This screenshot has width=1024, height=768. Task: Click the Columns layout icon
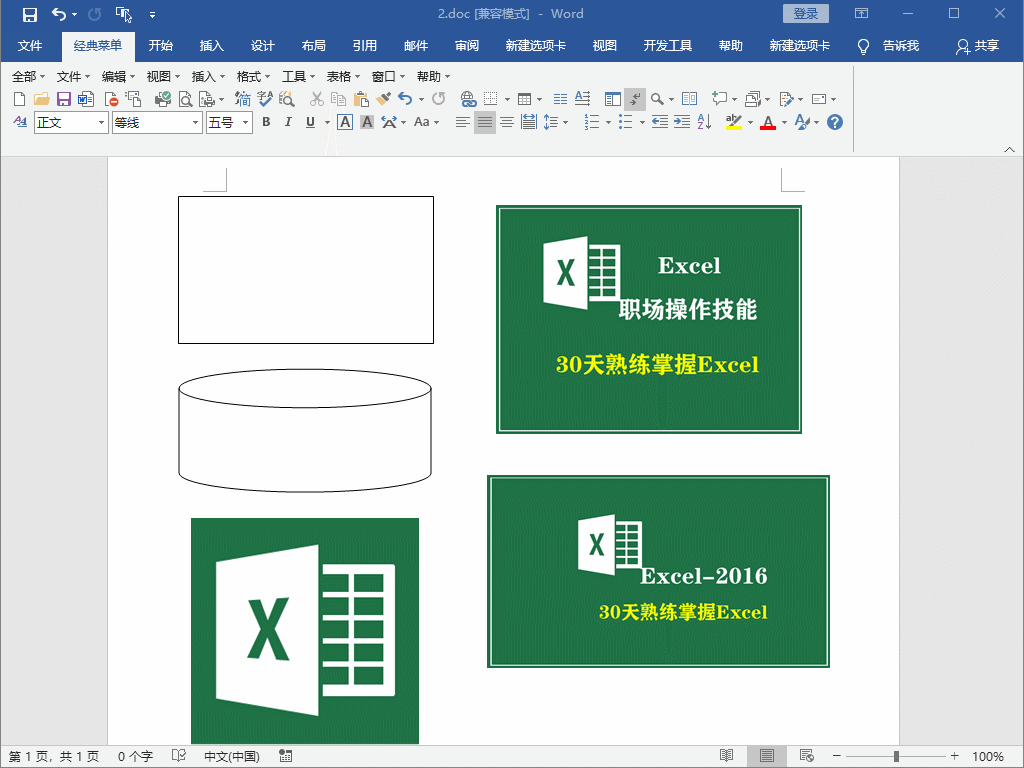[560, 99]
